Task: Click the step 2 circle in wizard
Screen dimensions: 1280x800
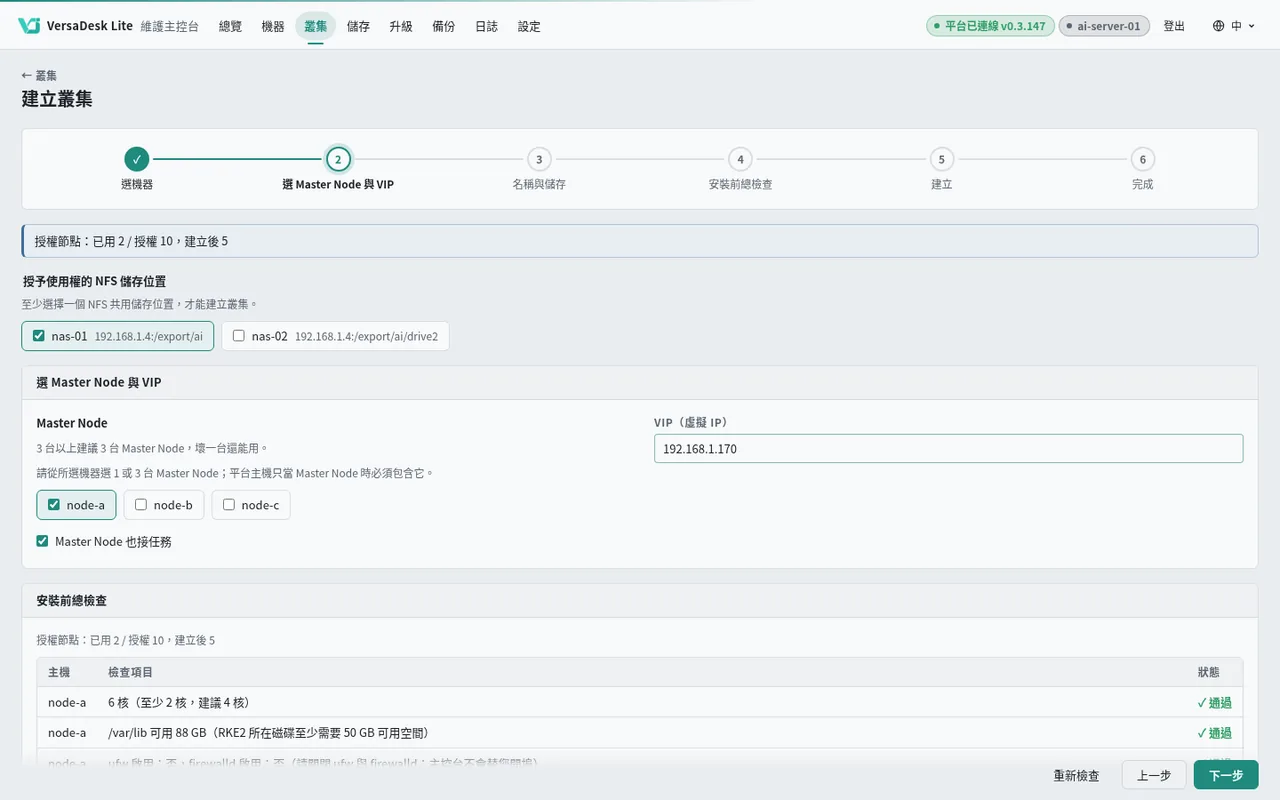Action: click(x=338, y=159)
